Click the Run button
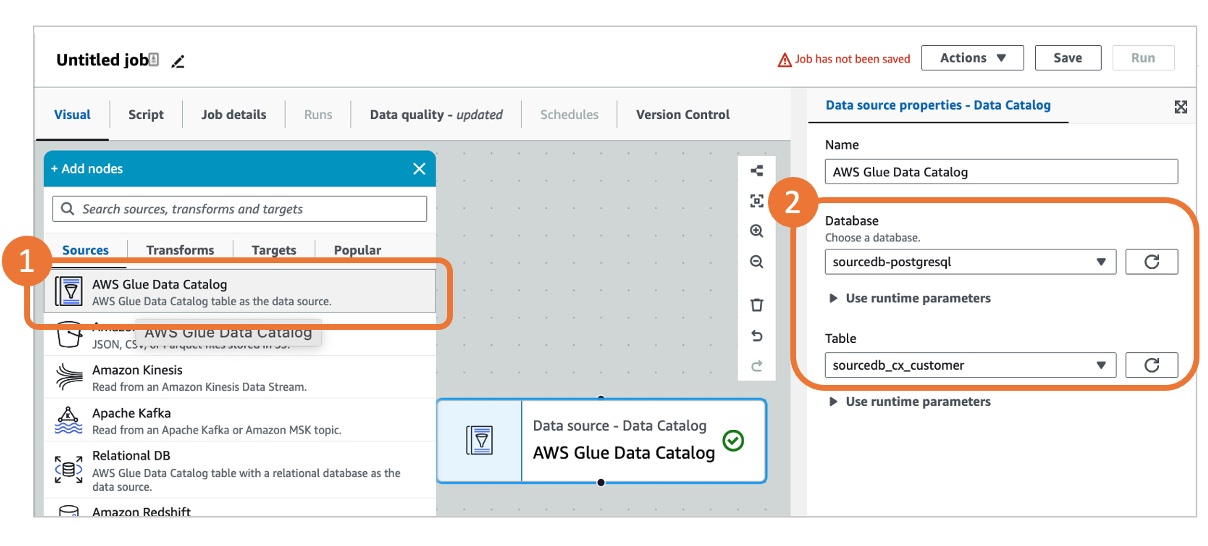 coord(1143,58)
